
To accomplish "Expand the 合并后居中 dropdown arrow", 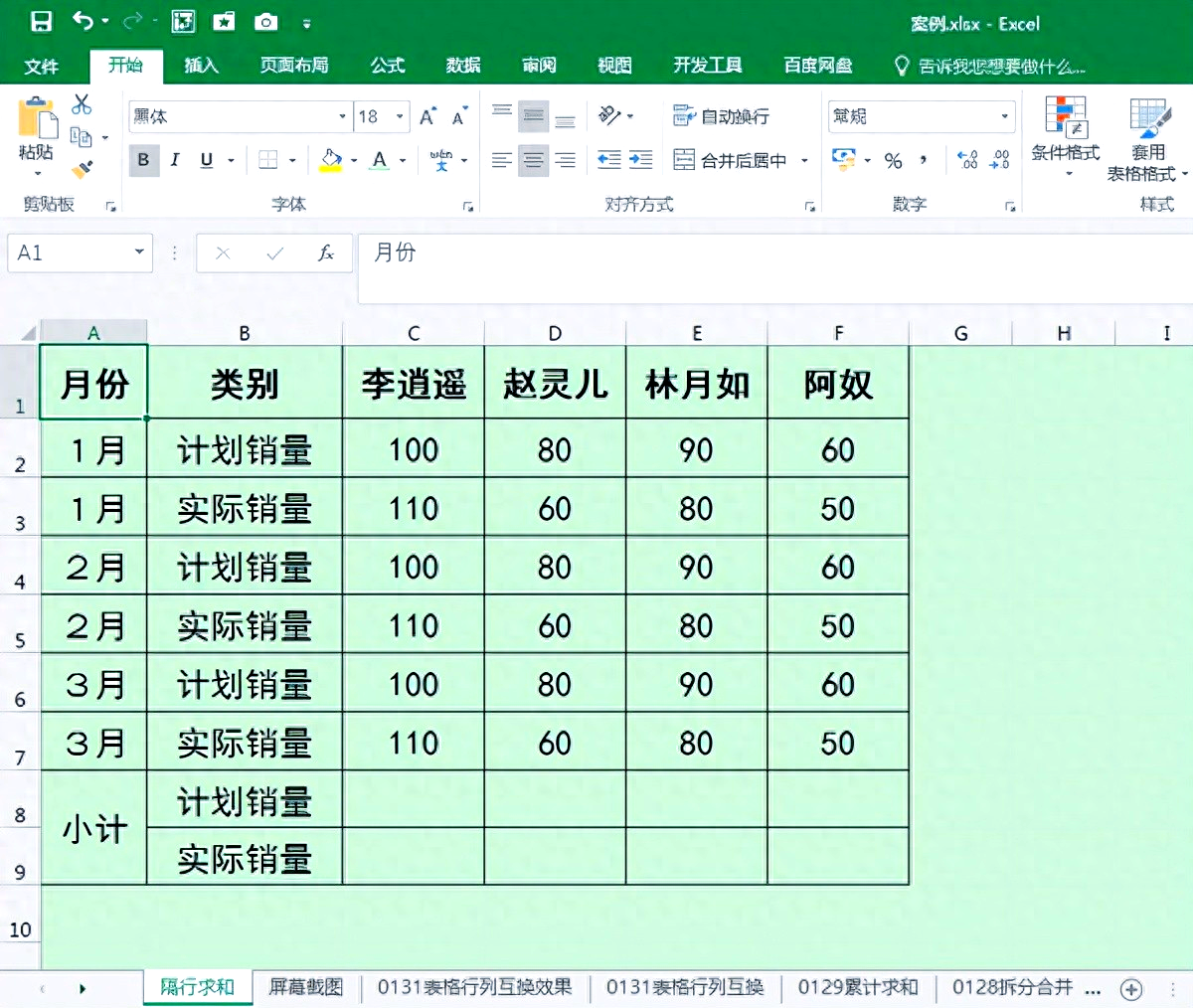I will pyautogui.click(x=804, y=160).
